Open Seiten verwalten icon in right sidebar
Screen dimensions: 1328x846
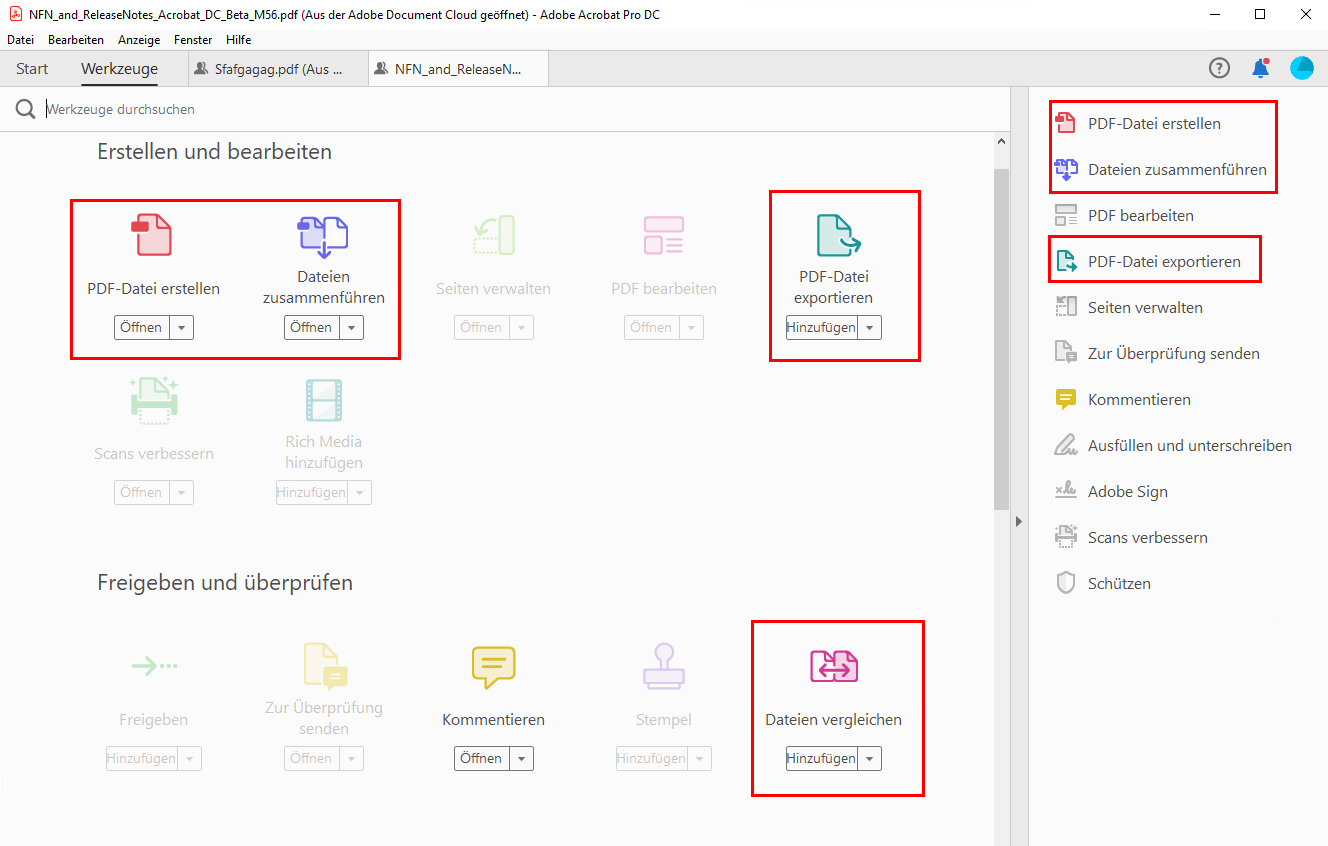pyautogui.click(x=1066, y=307)
